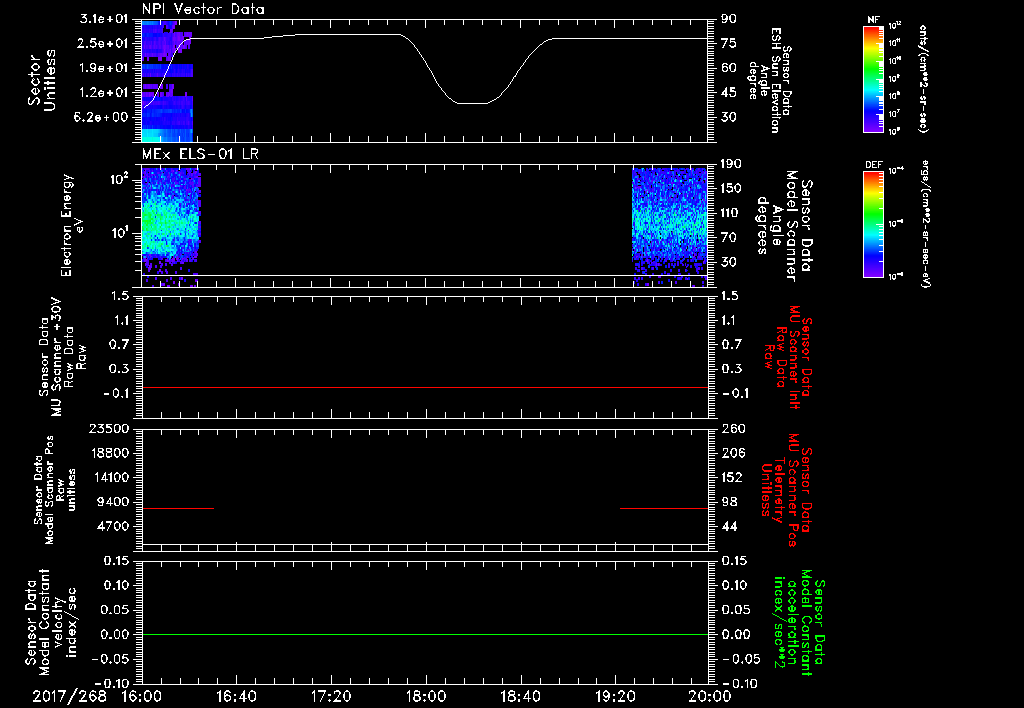Click "0.10" on the right acceleration axis
The width and height of the screenshot is (1024, 708).
(x=735, y=585)
